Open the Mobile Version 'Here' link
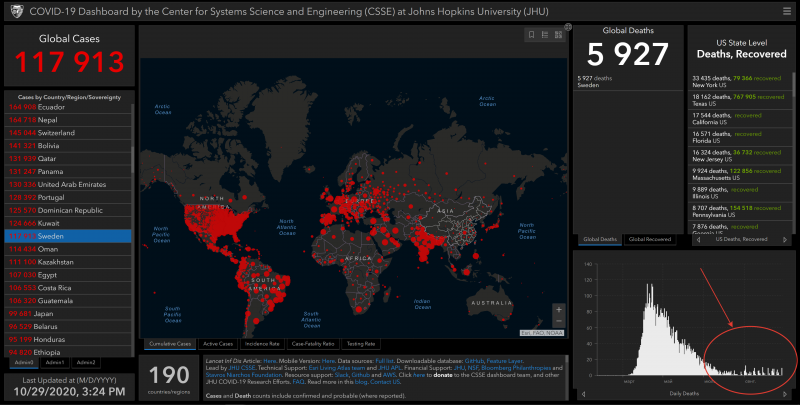Image resolution: width=800 pixels, height=405 pixels. 328,361
